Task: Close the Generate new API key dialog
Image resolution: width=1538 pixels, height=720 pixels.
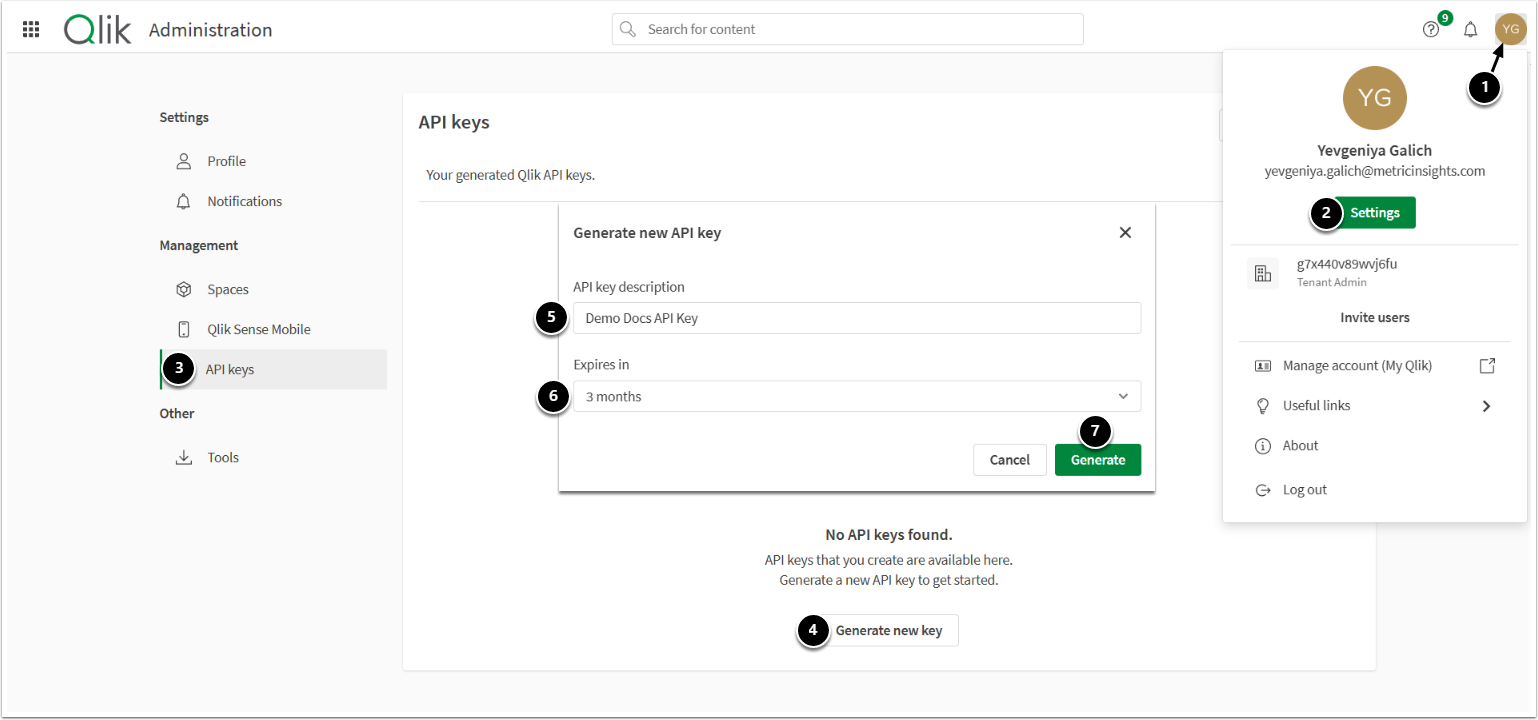Action: tap(1125, 233)
